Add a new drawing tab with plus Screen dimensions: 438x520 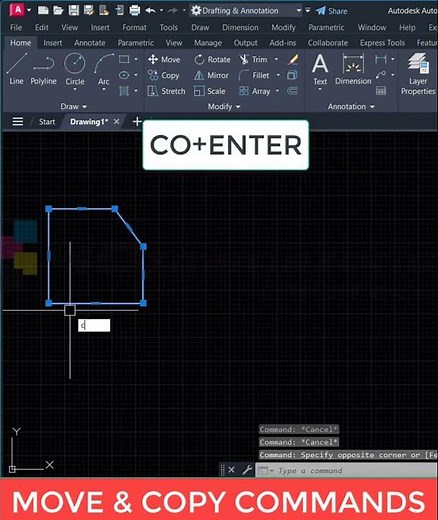click(137, 121)
